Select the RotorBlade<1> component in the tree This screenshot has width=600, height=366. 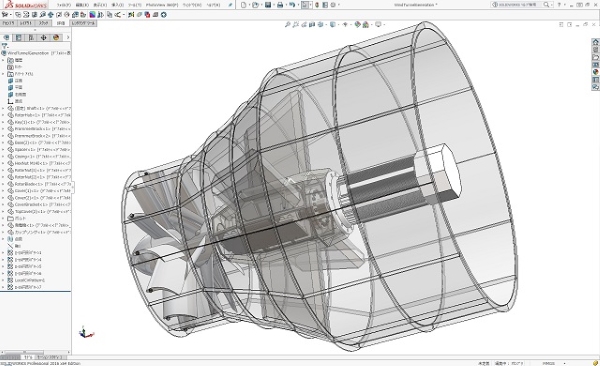click(x=39, y=184)
